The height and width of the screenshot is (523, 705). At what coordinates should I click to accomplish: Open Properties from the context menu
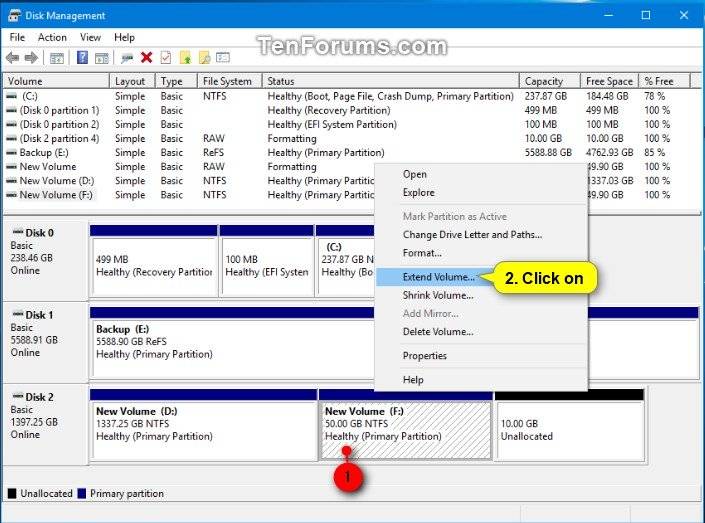[x=481, y=356]
